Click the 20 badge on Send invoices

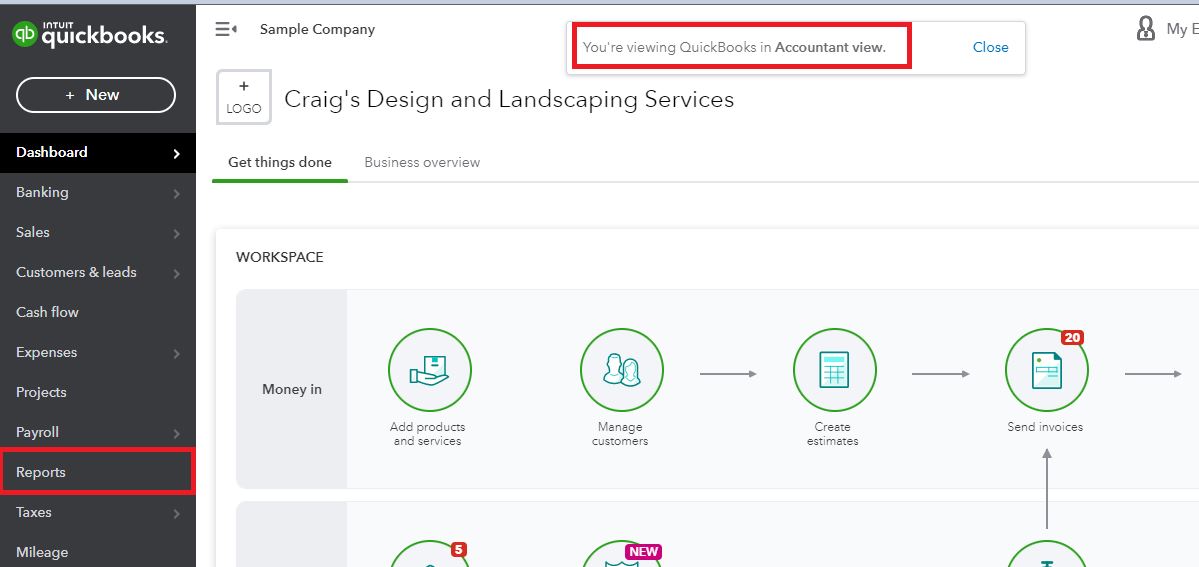tap(1073, 337)
